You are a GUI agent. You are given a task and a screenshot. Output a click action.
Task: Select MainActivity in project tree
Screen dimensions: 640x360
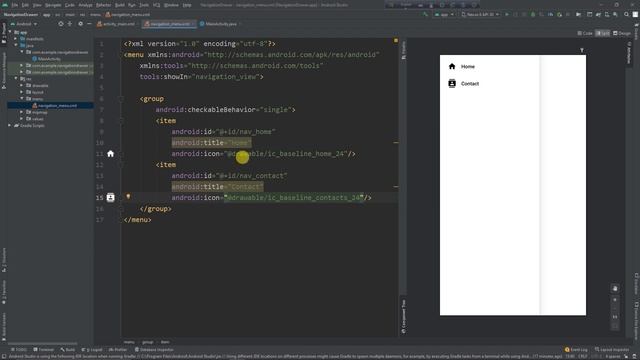click(47, 59)
